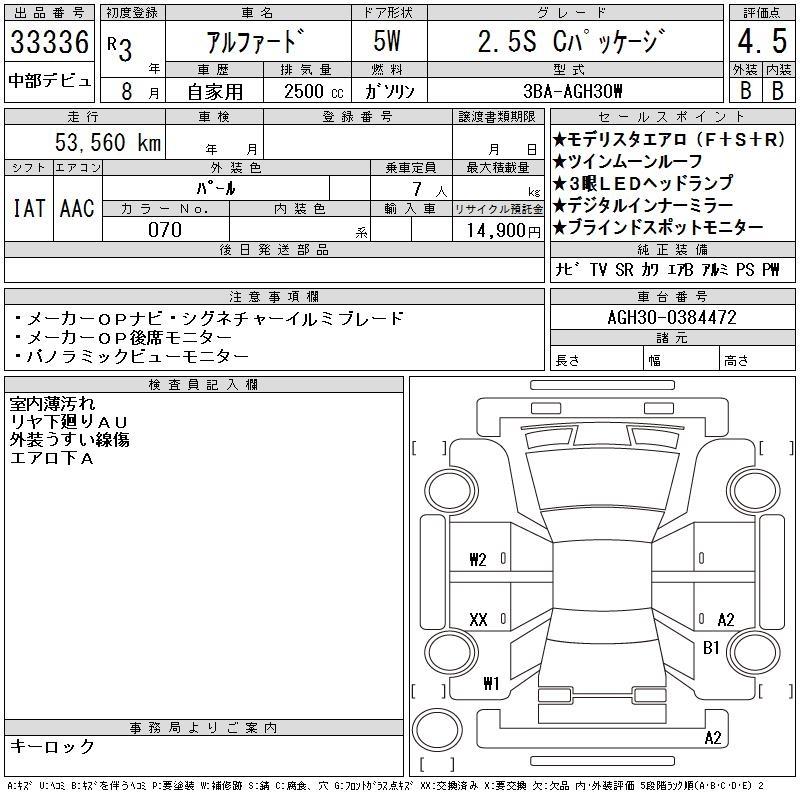Click color number 070
The image size is (800, 800).
pos(165,230)
